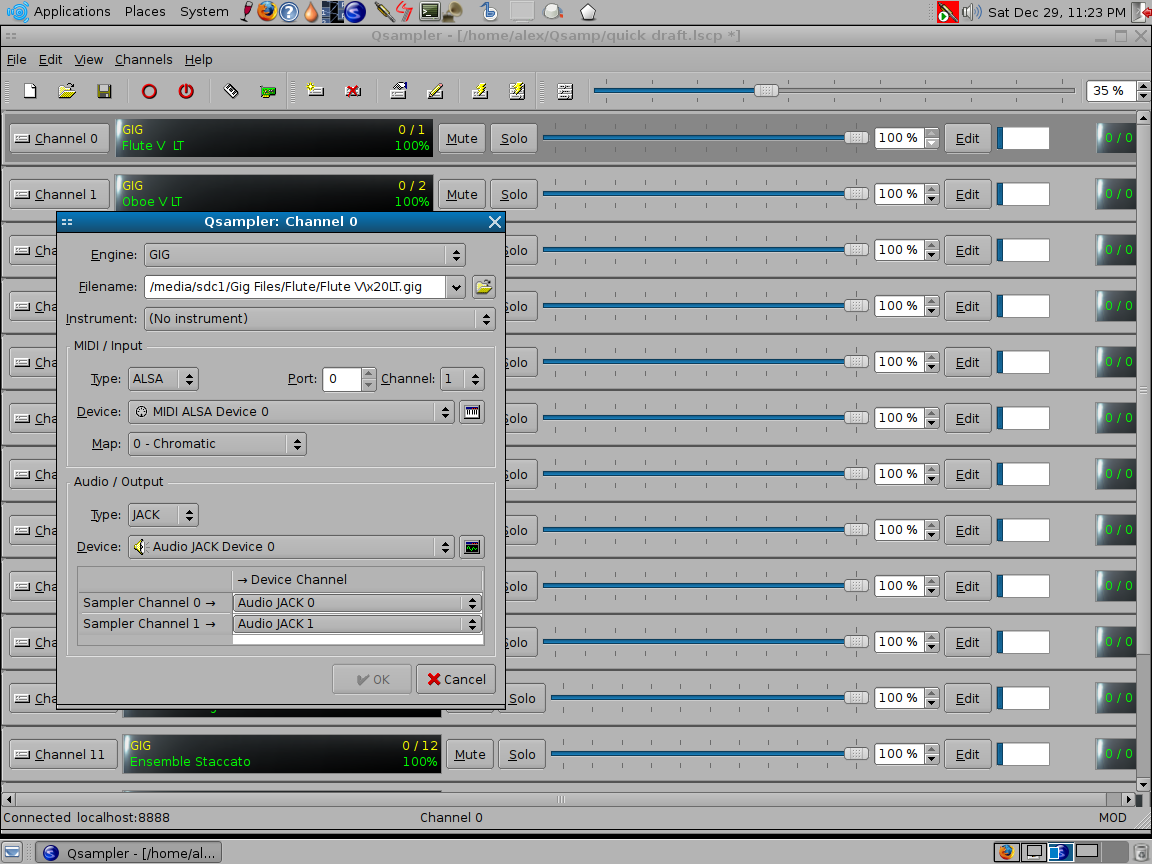Open the Audio JACK Device 0 dropdown
This screenshot has height=864, width=1152.
coord(291,547)
